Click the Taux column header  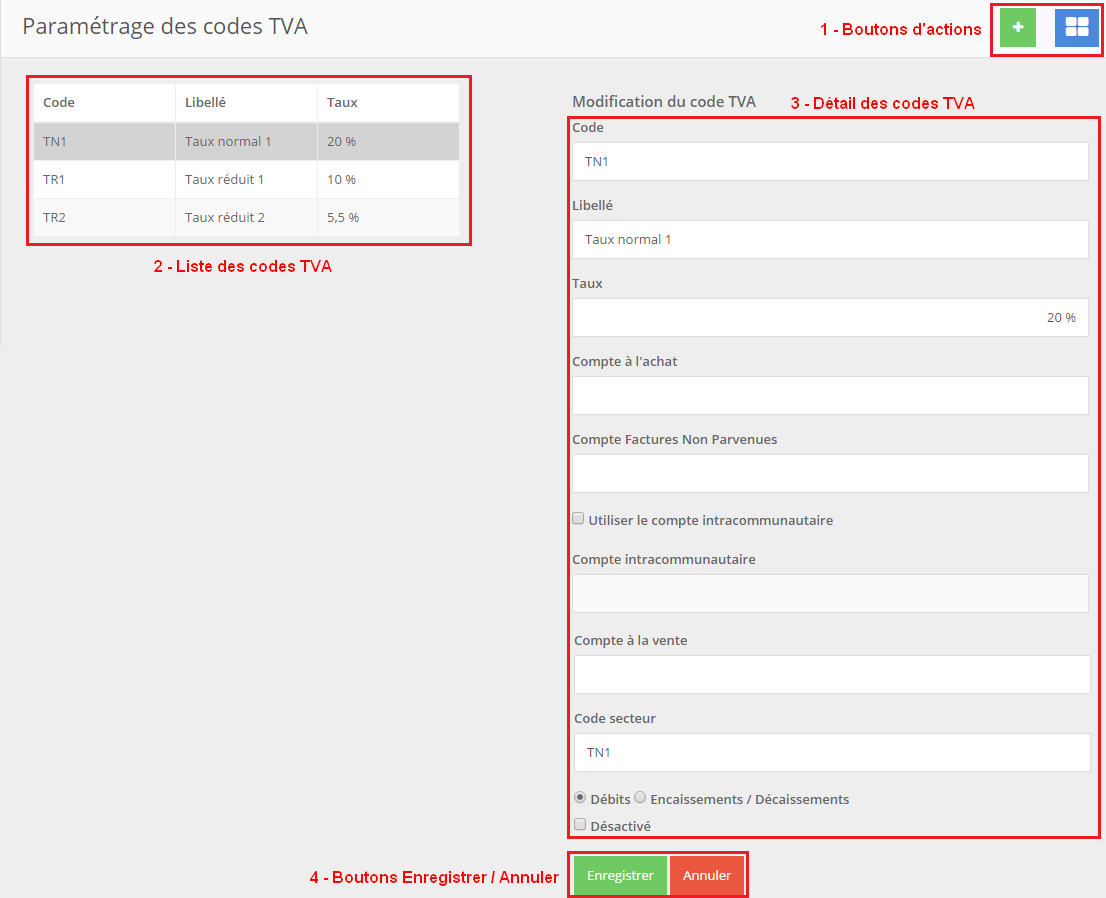342,103
